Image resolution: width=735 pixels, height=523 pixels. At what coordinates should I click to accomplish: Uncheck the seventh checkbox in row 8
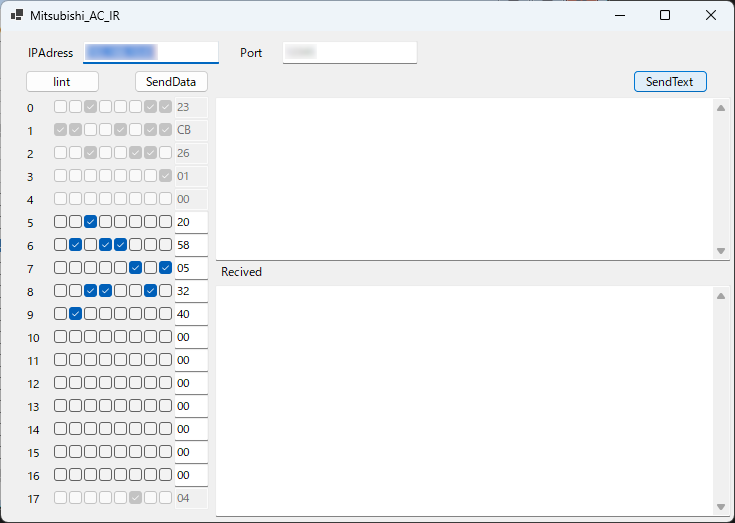point(150,290)
